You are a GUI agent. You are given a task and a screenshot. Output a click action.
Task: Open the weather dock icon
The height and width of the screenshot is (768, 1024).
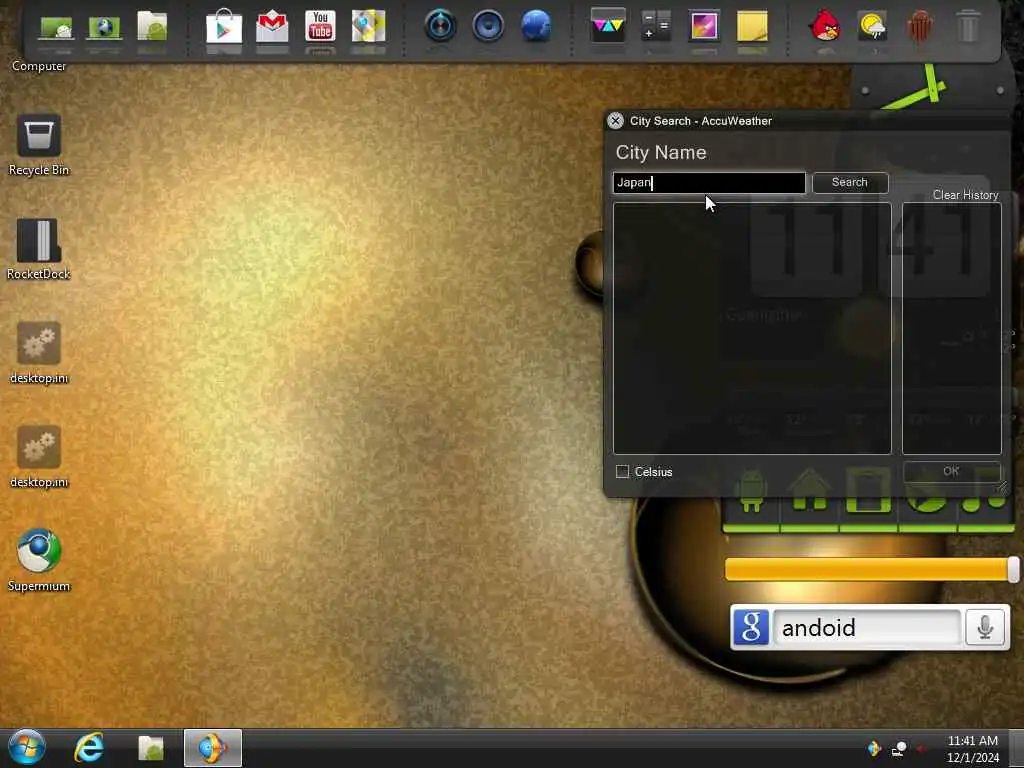pos(872,27)
